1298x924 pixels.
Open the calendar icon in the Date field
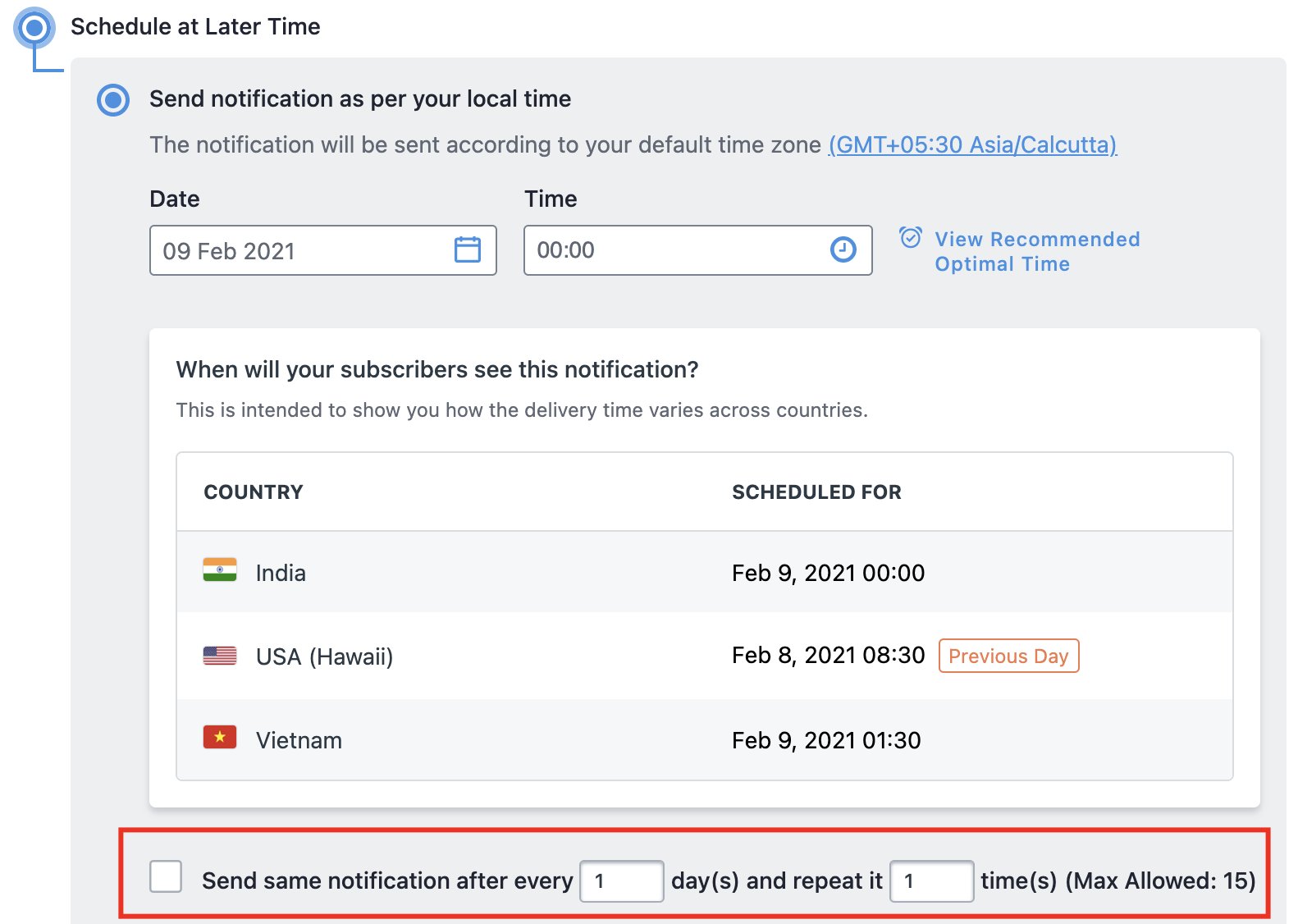[468, 249]
